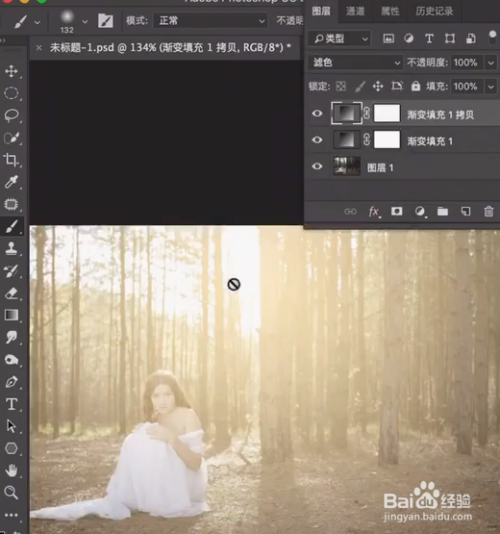Open the brush mode 正常 dropdown
Image resolution: width=500 pixels, height=534 pixels.
(210, 21)
